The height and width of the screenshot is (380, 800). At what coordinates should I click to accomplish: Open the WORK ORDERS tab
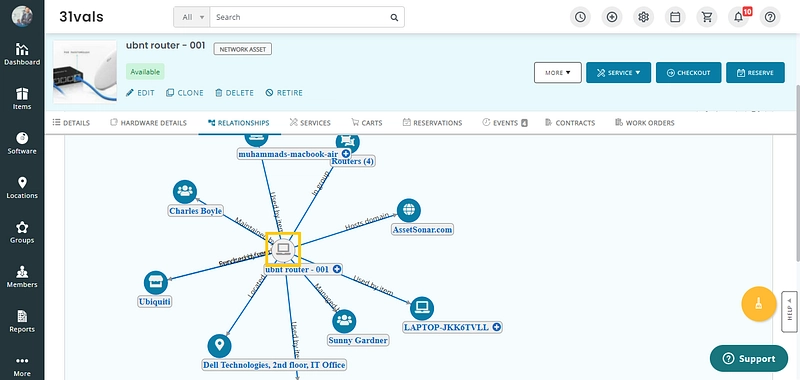645,123
